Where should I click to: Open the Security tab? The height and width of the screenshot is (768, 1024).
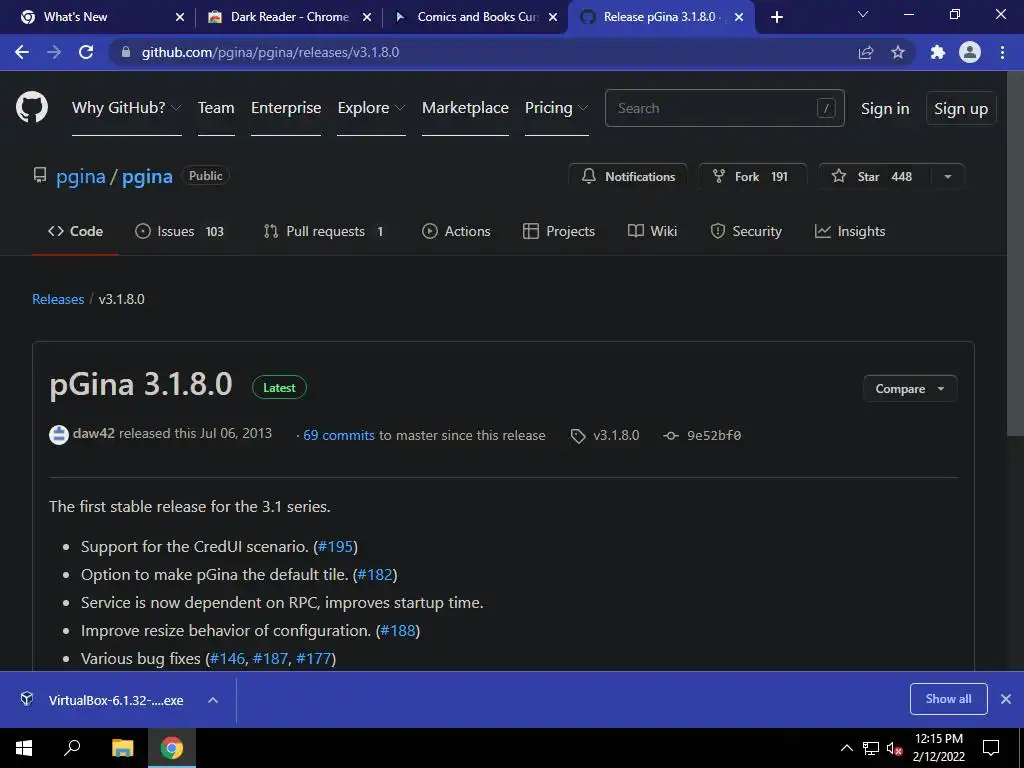click(x=746, y=231)
